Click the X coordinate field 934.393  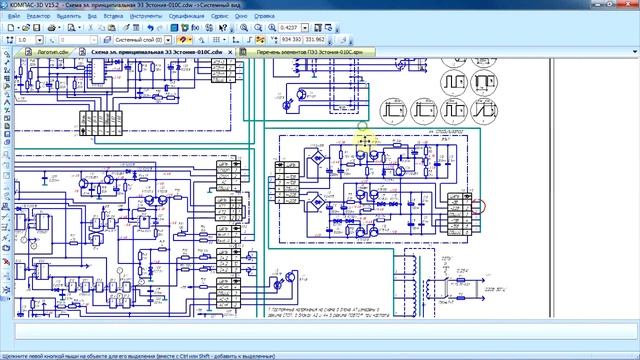tap(291, 40)
